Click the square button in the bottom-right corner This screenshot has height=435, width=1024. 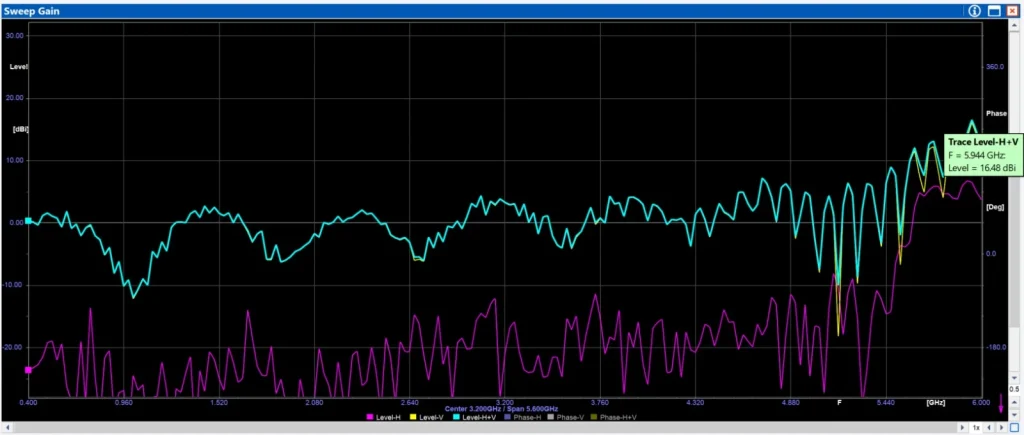1014,428
